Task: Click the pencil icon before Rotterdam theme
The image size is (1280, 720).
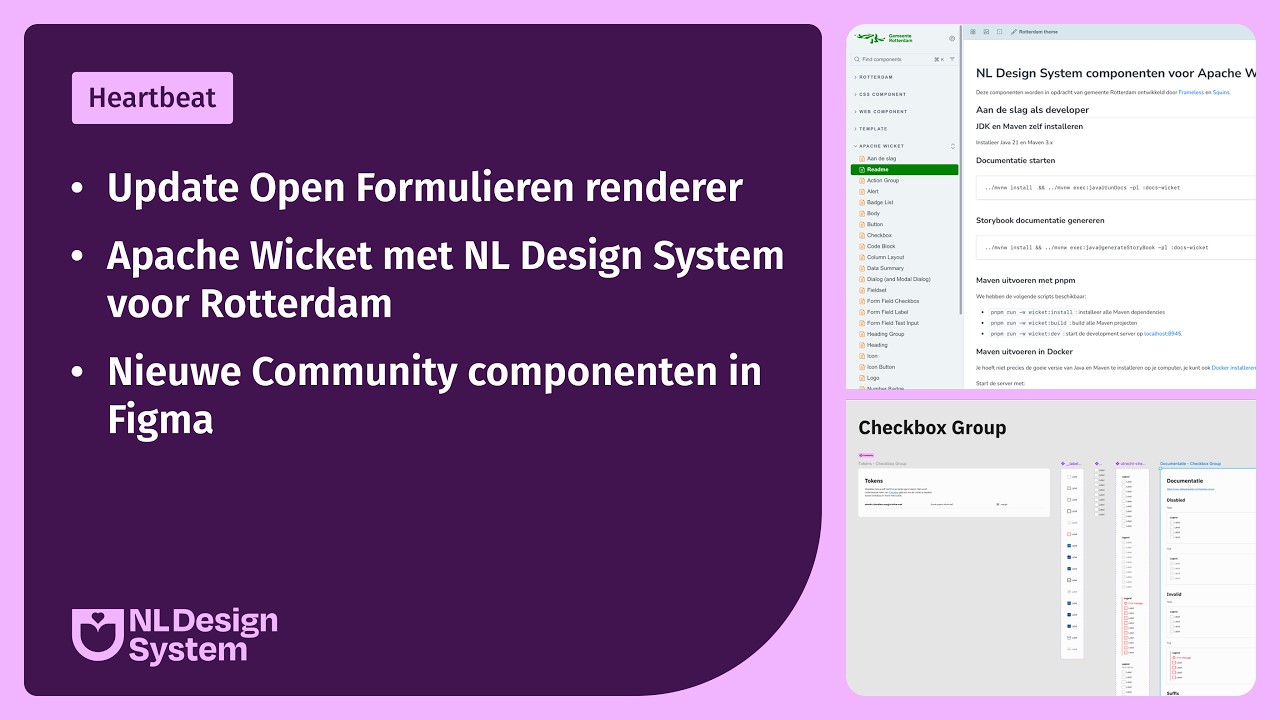Action: coord(1014,32)
